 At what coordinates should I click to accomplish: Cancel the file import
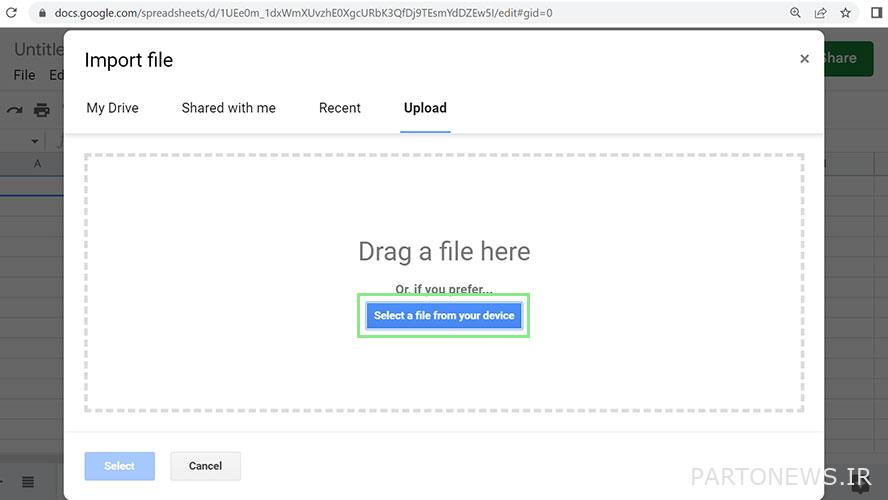206,465
